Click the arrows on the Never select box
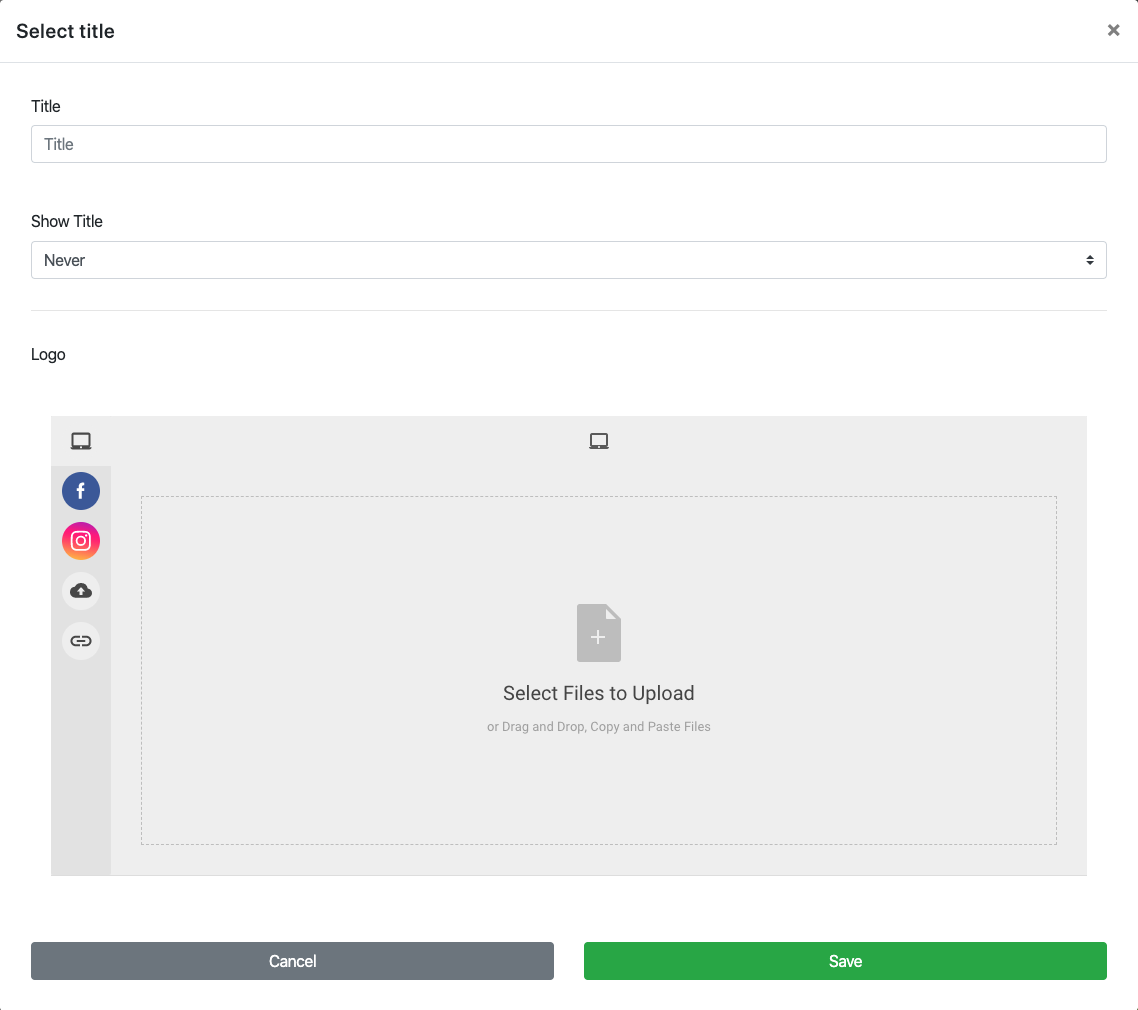The width and height of the screenshot is (1138, 1010). click(x=1089, y=260)
